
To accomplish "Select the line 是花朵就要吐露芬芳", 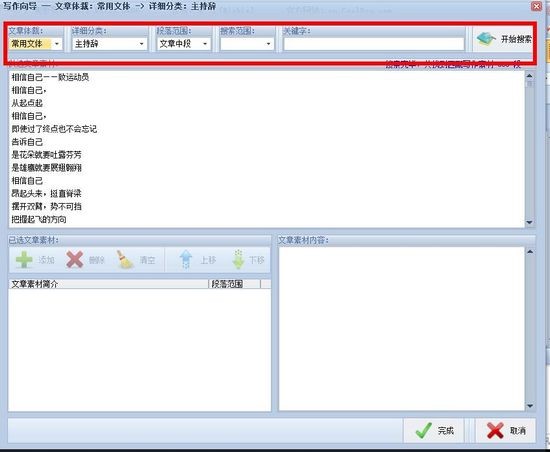I will tap(46, 155).
